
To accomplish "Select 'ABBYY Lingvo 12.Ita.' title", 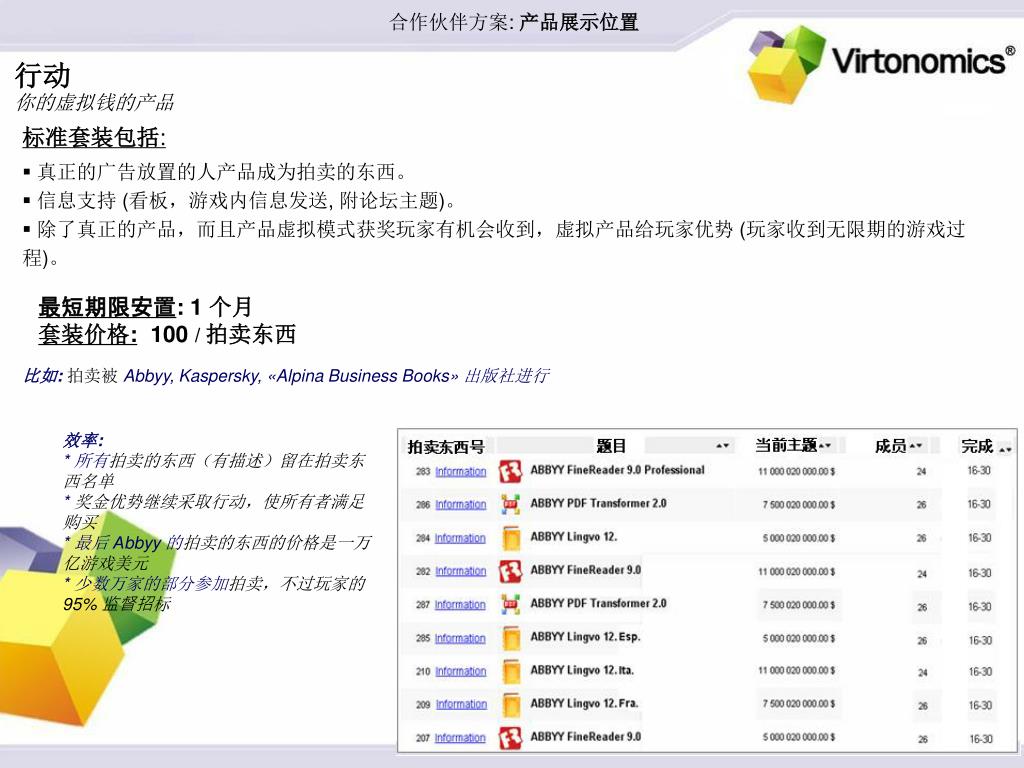I will click(582, 670).
